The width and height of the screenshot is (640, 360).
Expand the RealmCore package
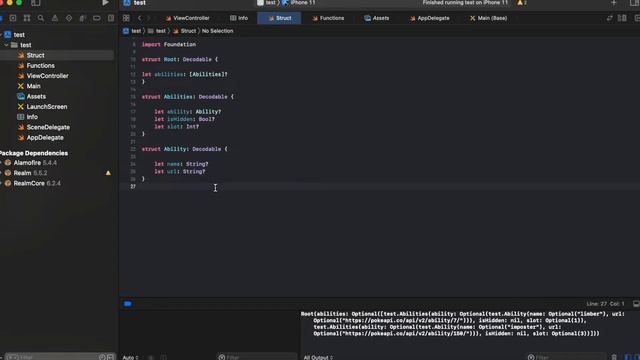(x=1, y=183)
